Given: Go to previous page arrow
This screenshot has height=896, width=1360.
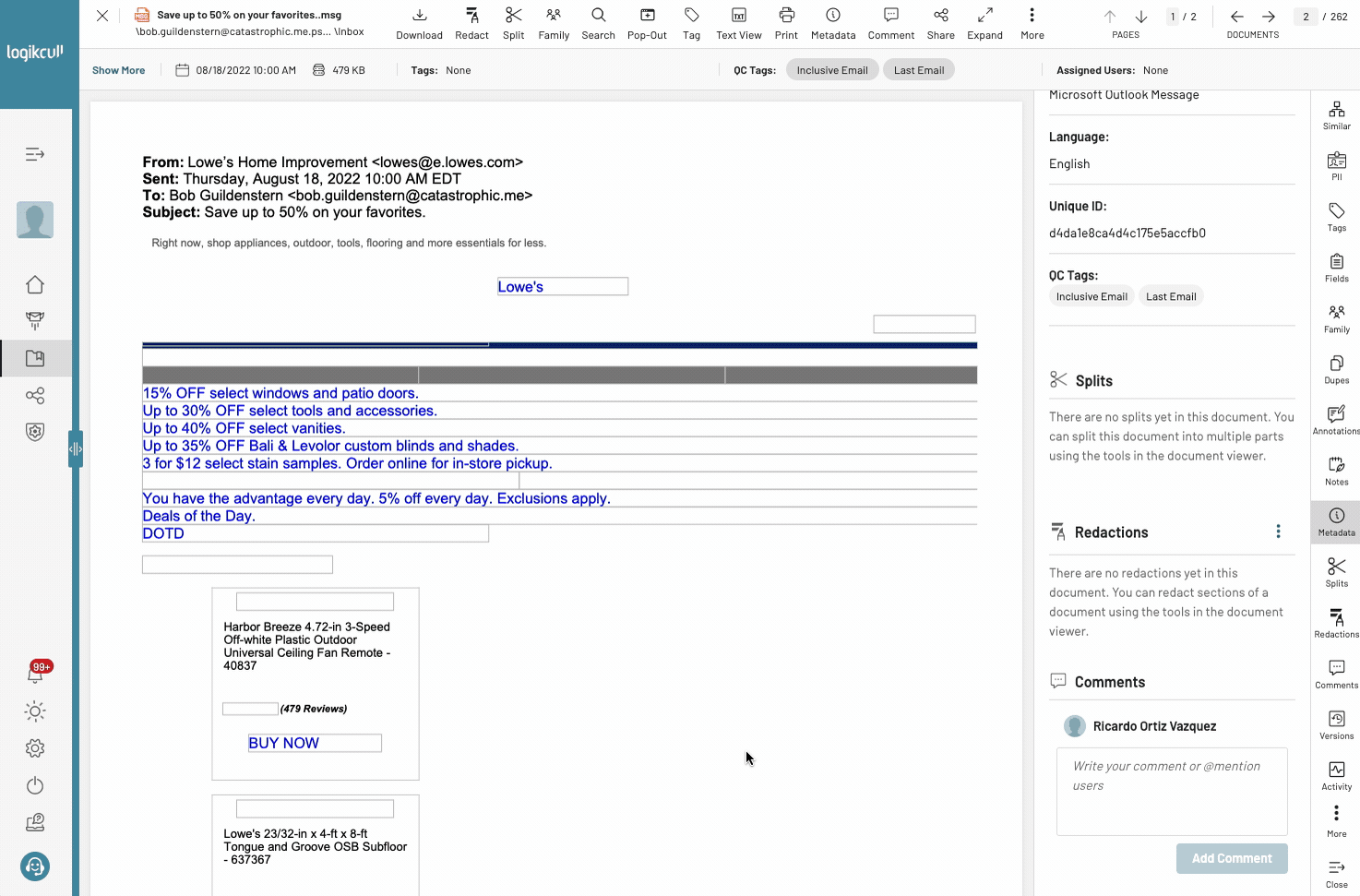Looking at the screenshot, I should pos(1110,17).
